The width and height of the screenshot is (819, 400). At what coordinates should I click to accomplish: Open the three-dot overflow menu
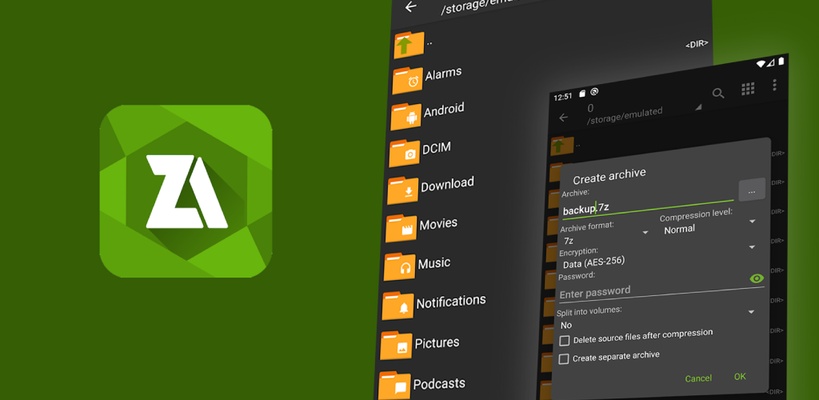tap(775, 85)
